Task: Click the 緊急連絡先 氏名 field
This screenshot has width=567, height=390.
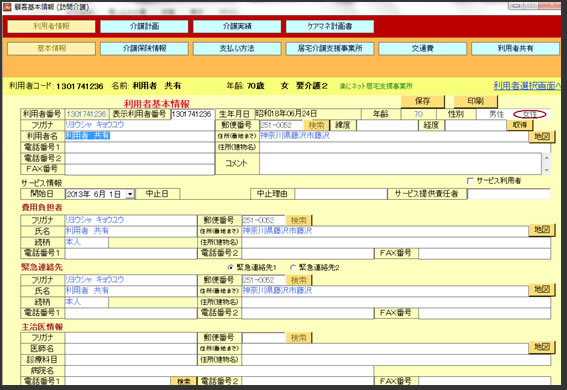Action: pos(131,291)
